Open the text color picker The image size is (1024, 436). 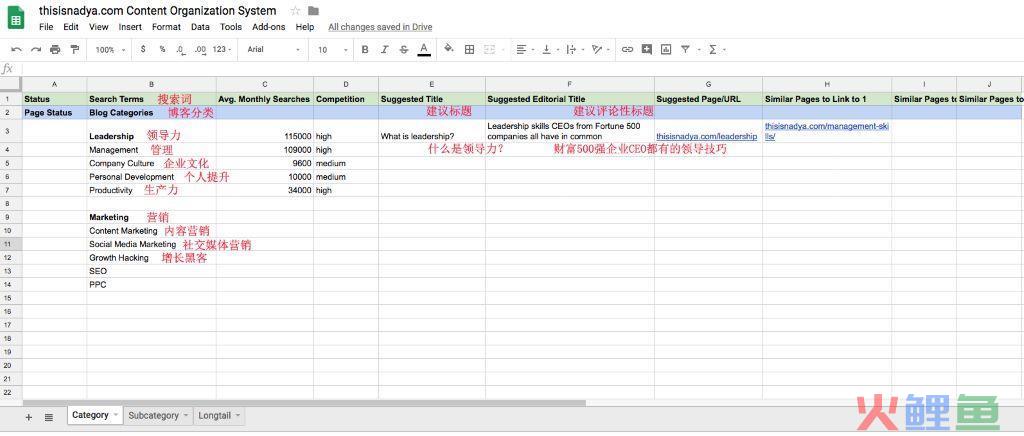pyautogui.click(x=424, y=50)
